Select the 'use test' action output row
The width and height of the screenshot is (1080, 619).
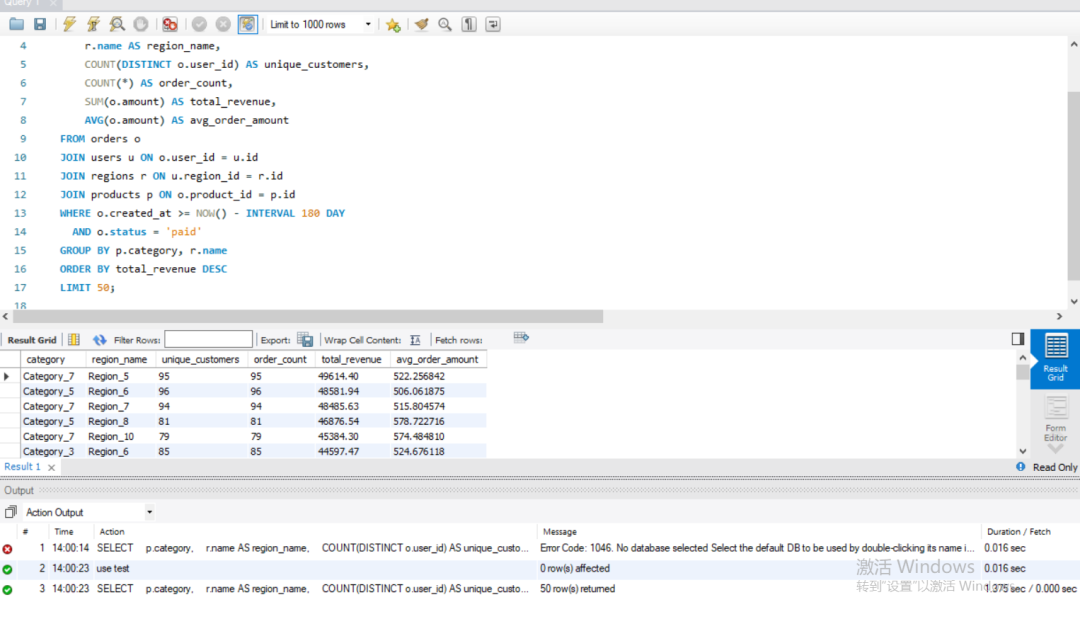(x=540, y=569)
